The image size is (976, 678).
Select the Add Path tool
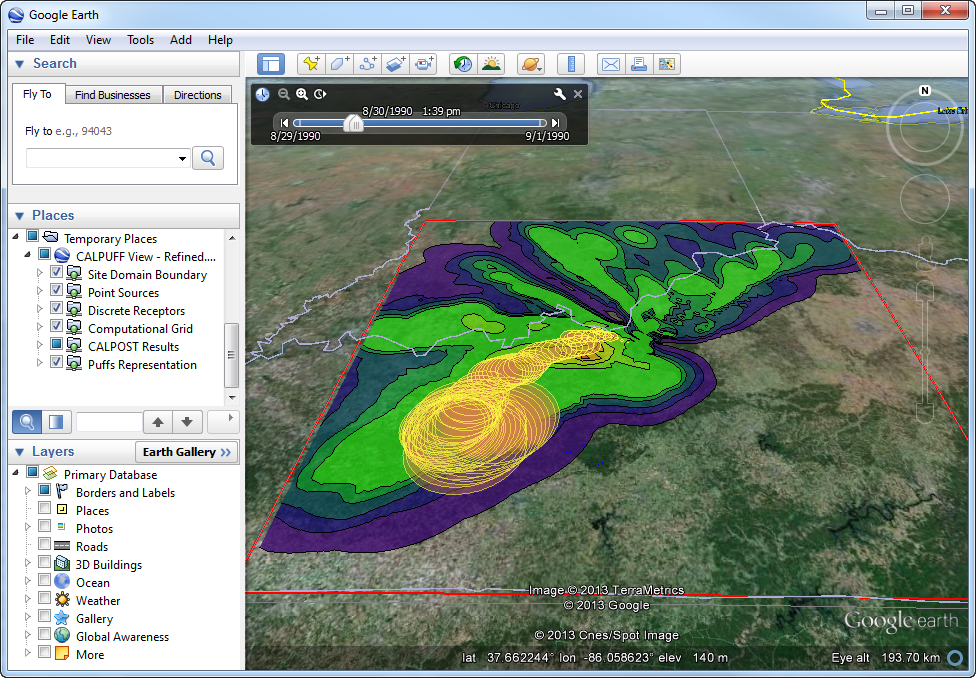[x=367, y=64]
